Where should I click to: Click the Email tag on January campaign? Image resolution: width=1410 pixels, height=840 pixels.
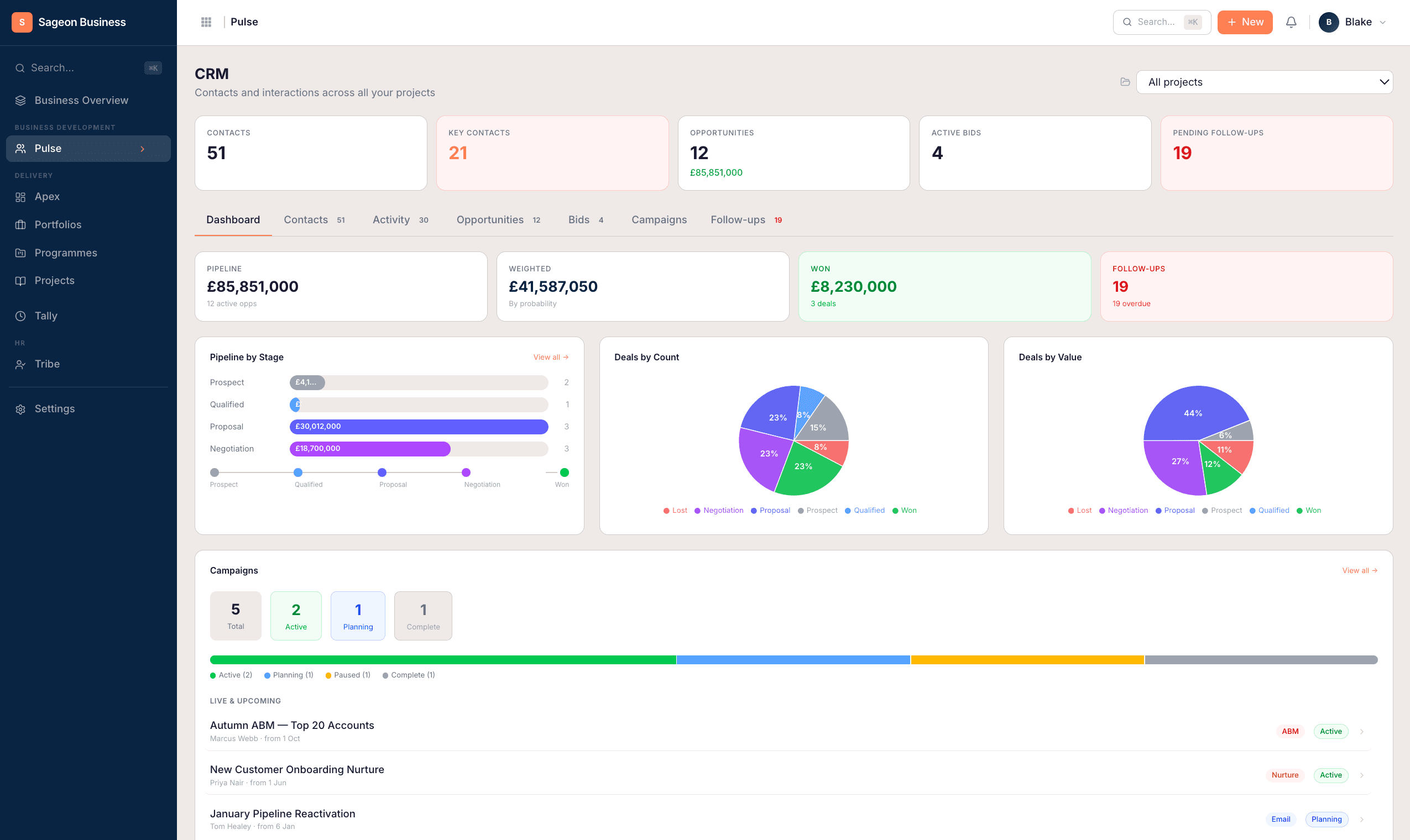pyautogui.click(x=1280, y=819)
